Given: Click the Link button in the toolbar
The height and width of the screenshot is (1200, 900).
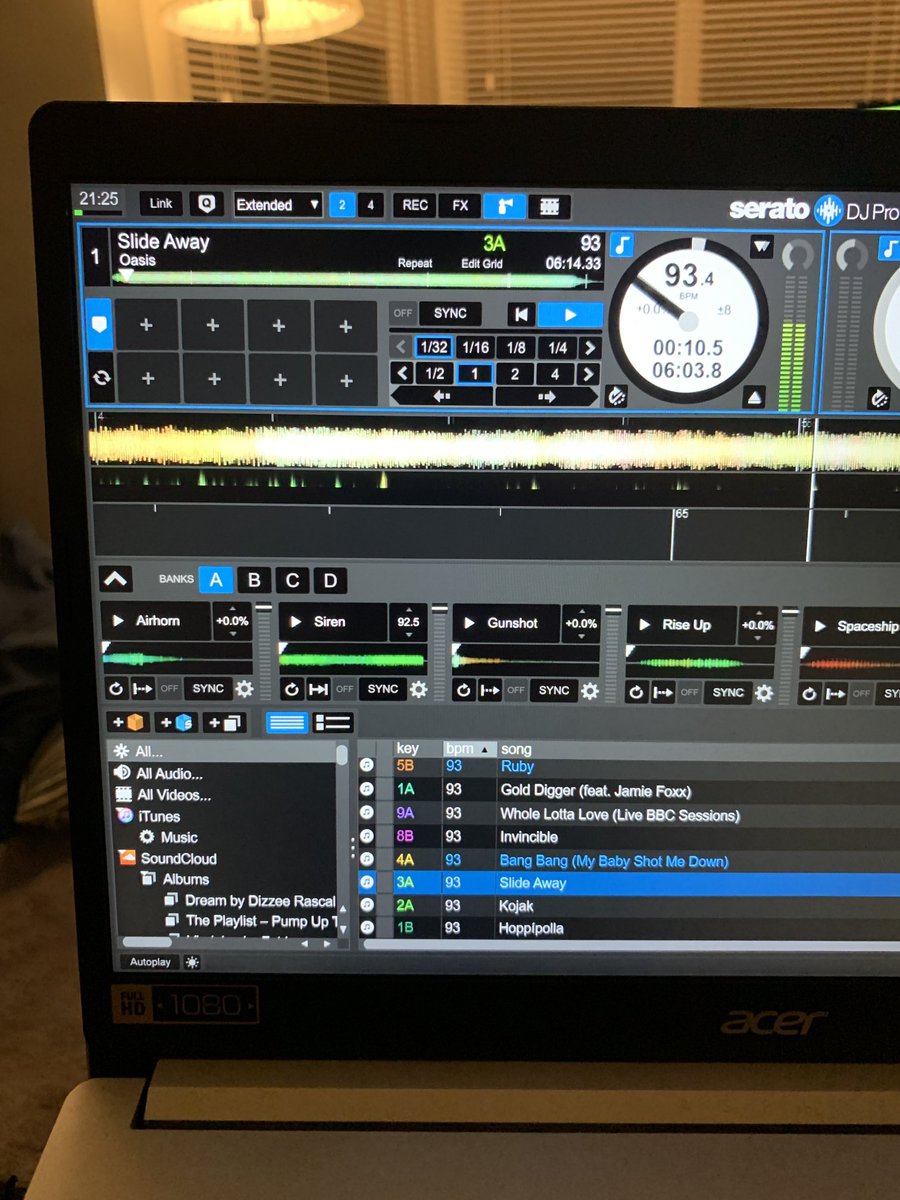Looking at the screenshot, I should [x=160, y=204].
